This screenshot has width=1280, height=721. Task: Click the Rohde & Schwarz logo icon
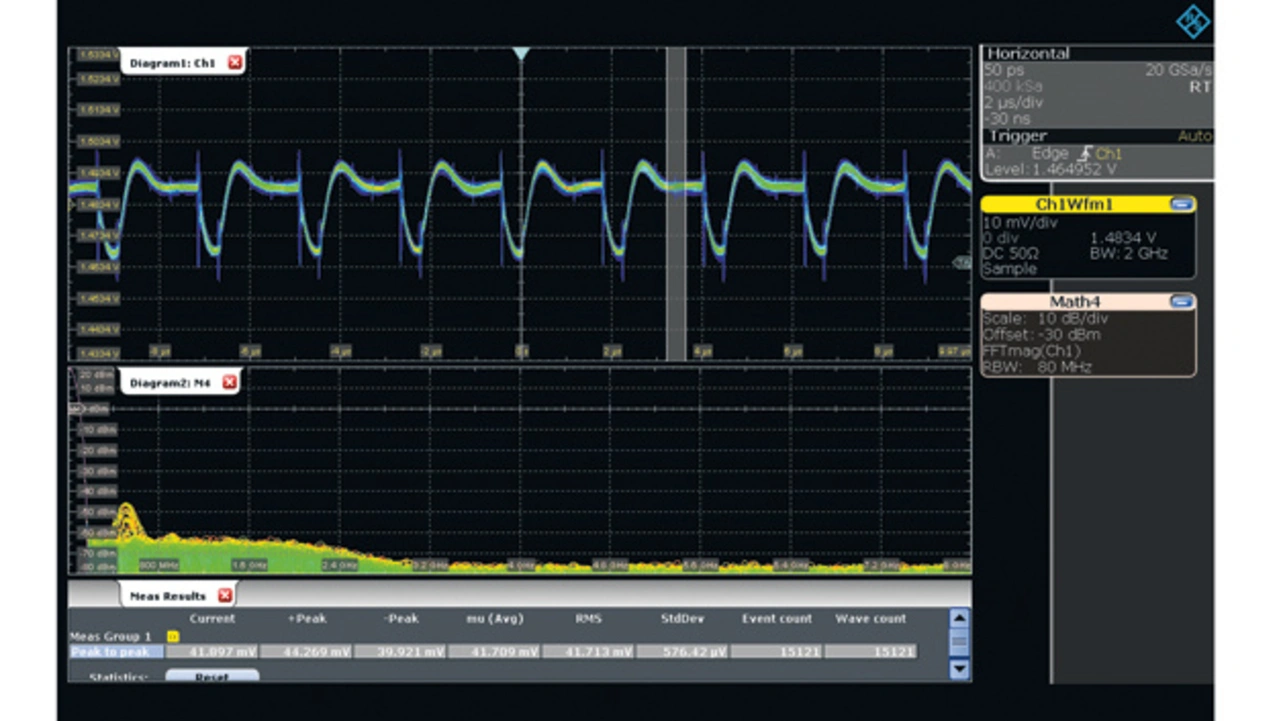tap(1192, 21)
